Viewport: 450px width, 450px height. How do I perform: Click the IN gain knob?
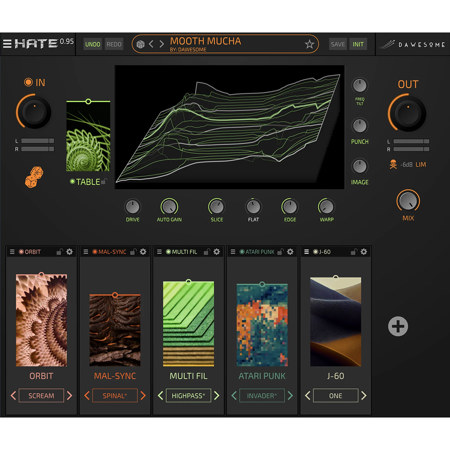34,112
